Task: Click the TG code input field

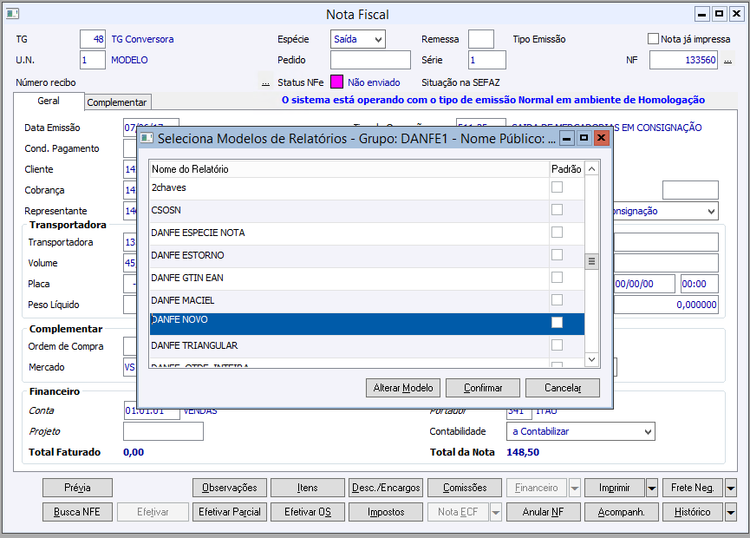Action: 93,39
